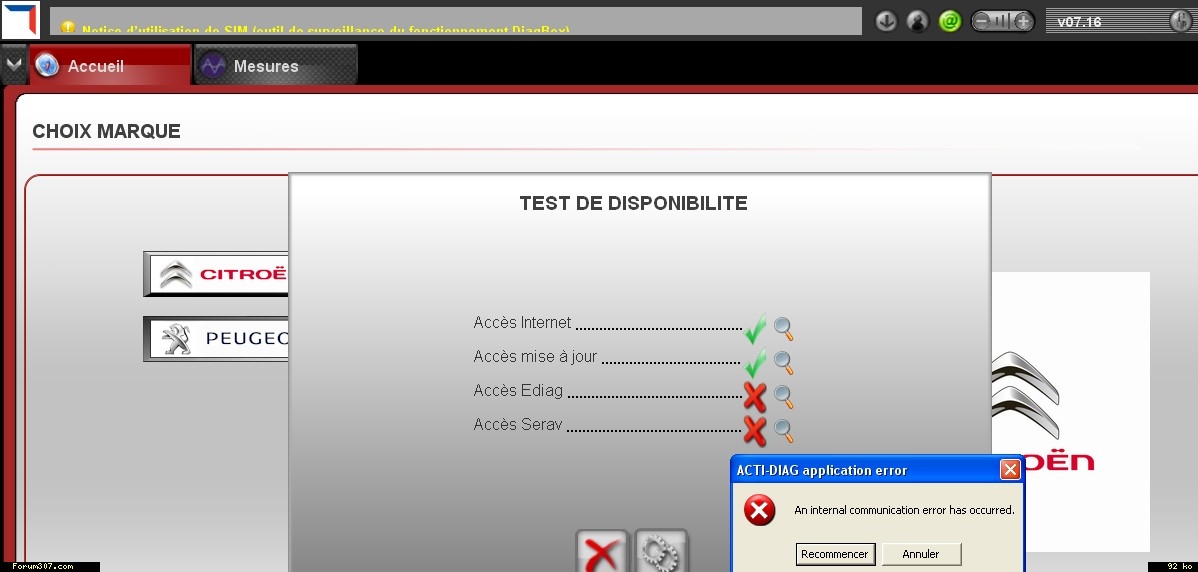Switch to the Accueil tab
The width and height of the screenshot is (1198, 572).
click(110, 66)
